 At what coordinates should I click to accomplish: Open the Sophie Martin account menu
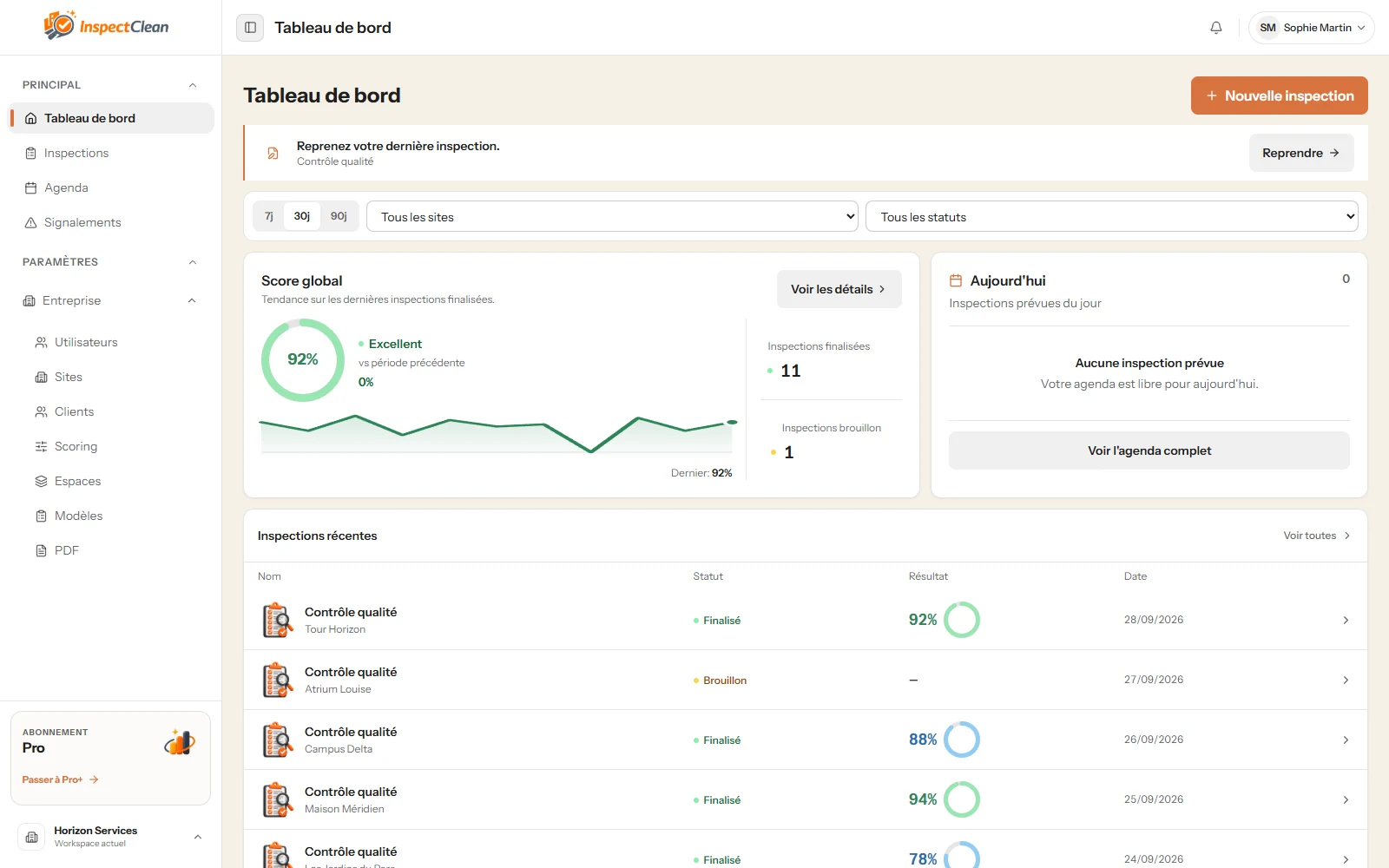coord(1311,28)
